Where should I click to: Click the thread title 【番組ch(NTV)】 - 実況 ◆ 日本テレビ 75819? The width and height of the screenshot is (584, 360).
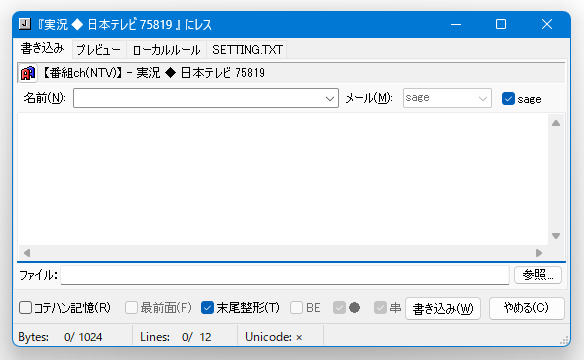tap(154, 73)
